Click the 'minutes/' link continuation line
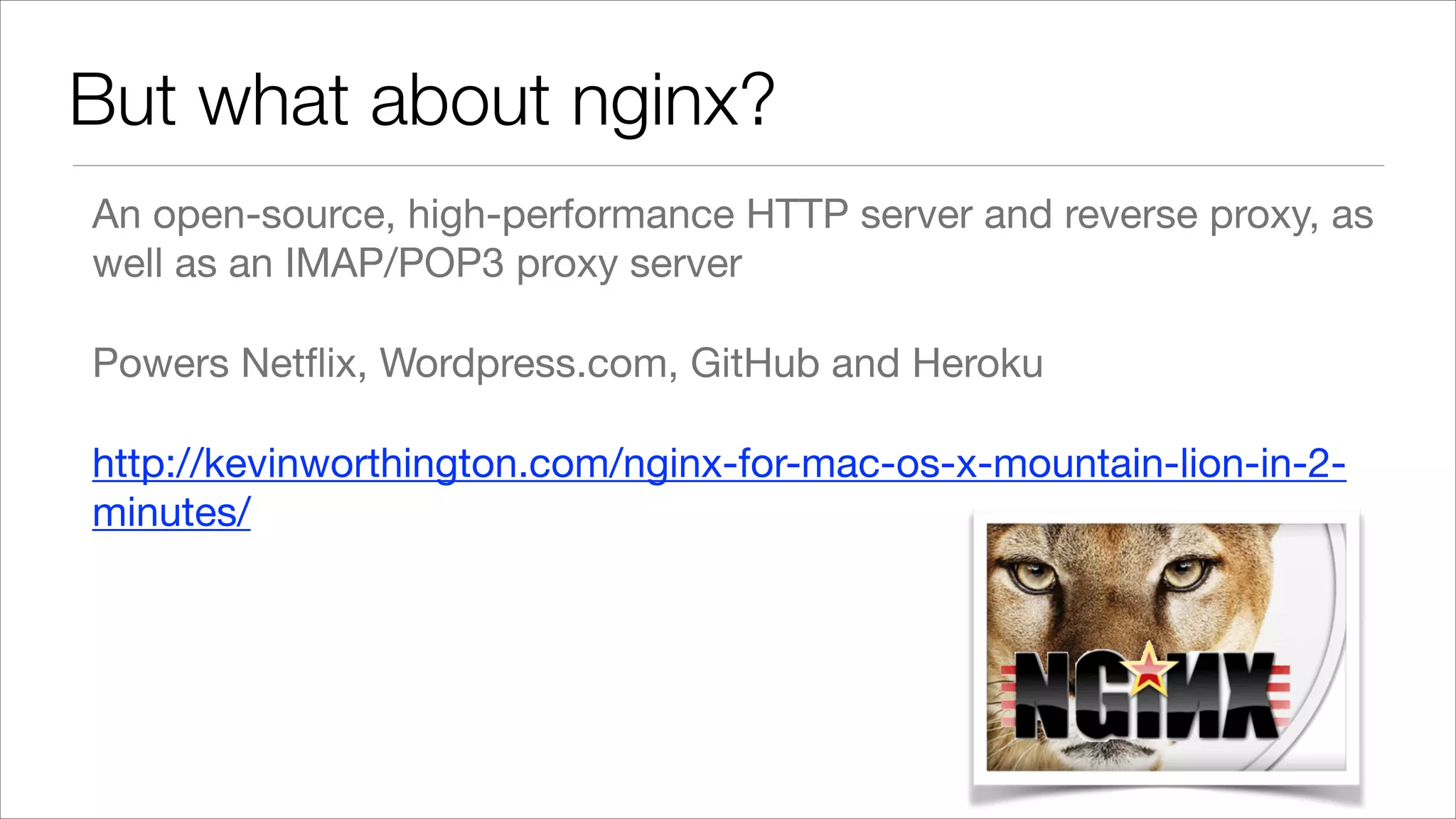1456x819 pixels. pyautogui.click(x=171, y=512)
